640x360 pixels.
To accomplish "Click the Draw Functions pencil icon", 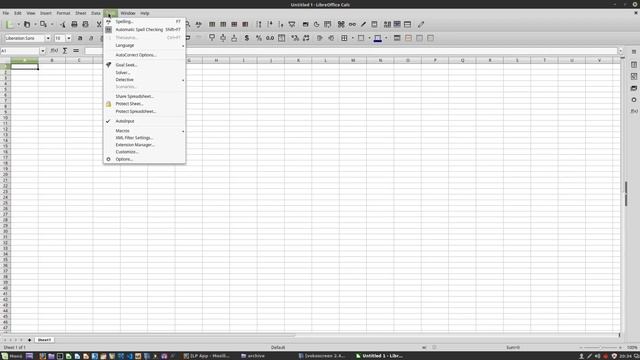I will (x=421, y=24).
